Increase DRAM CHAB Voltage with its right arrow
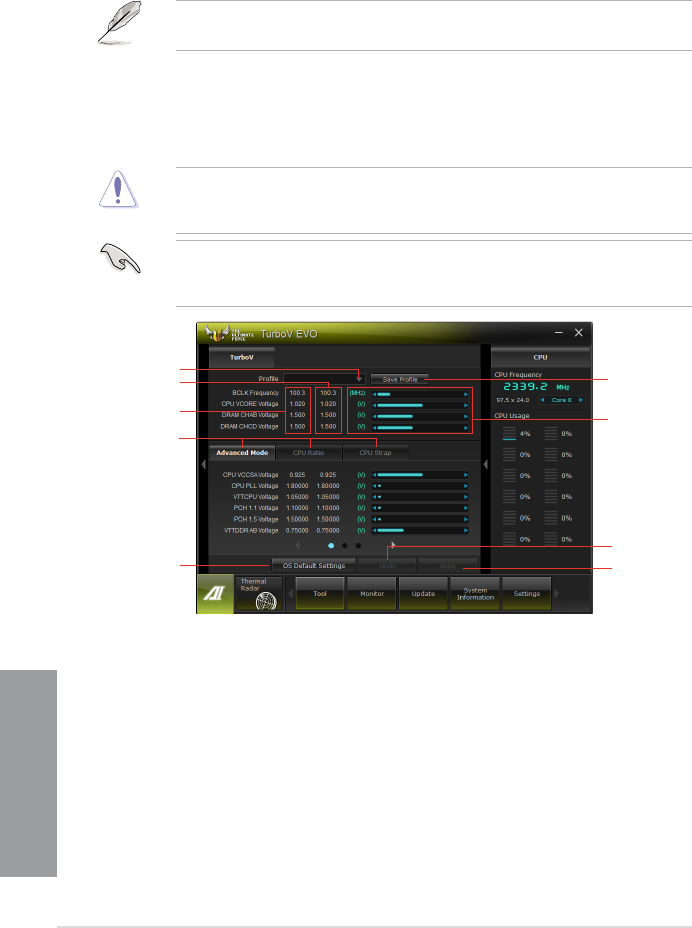 tap(466, 416)
